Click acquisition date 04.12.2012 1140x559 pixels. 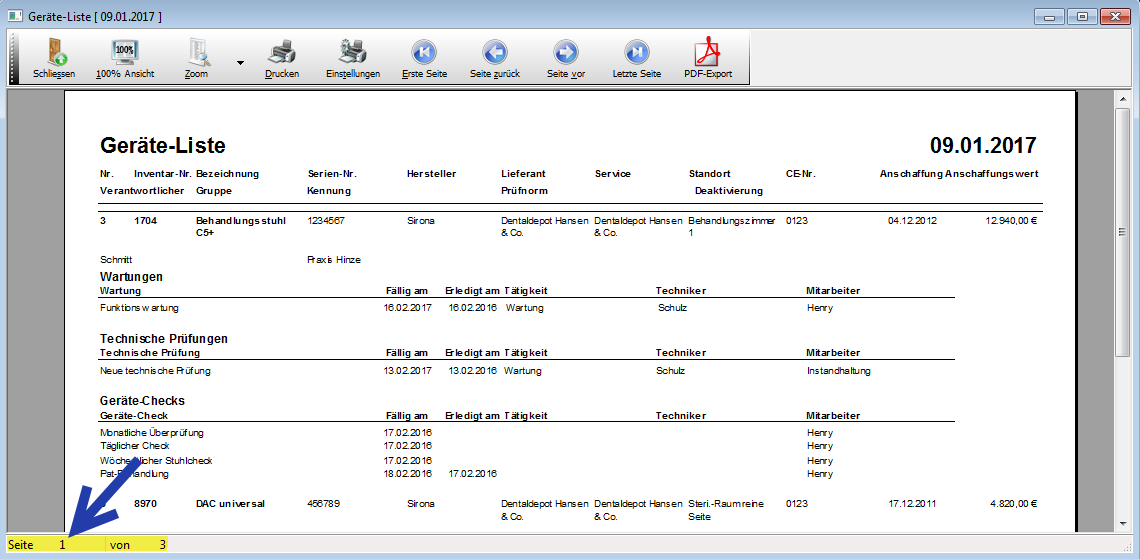click(912, 220)
